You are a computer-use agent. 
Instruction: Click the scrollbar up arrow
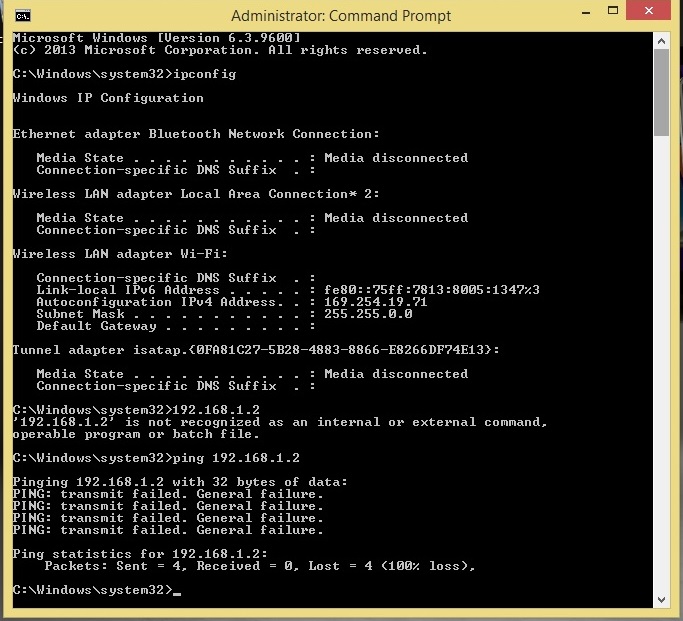pos(661,41)
